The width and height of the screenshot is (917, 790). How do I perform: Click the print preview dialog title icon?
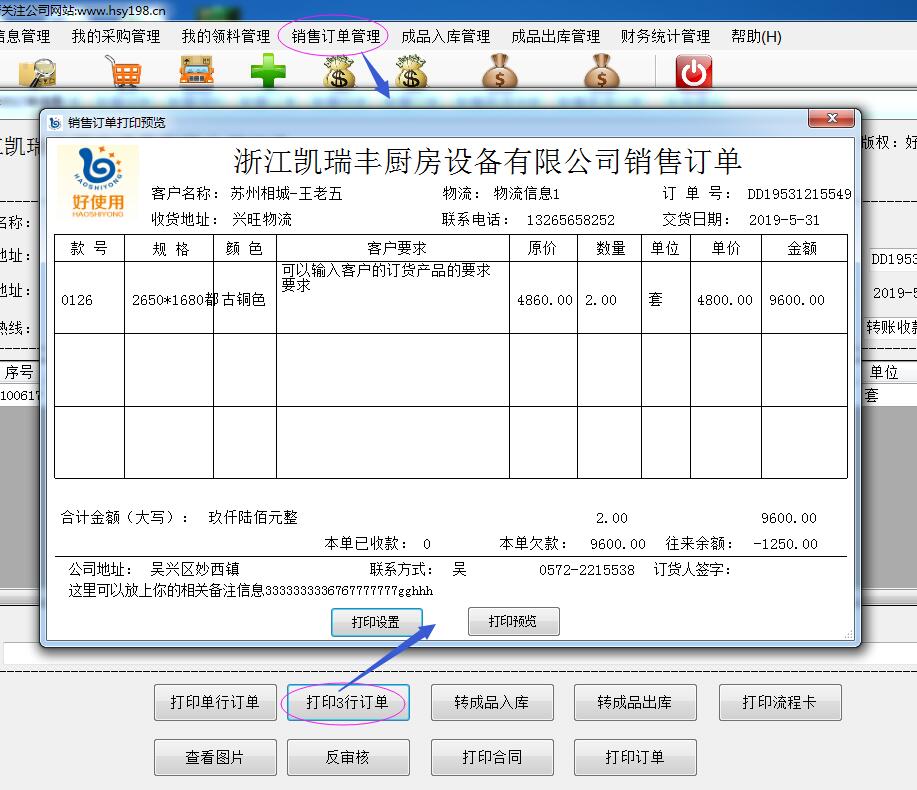pyautogui.click(x=55, y=122)
